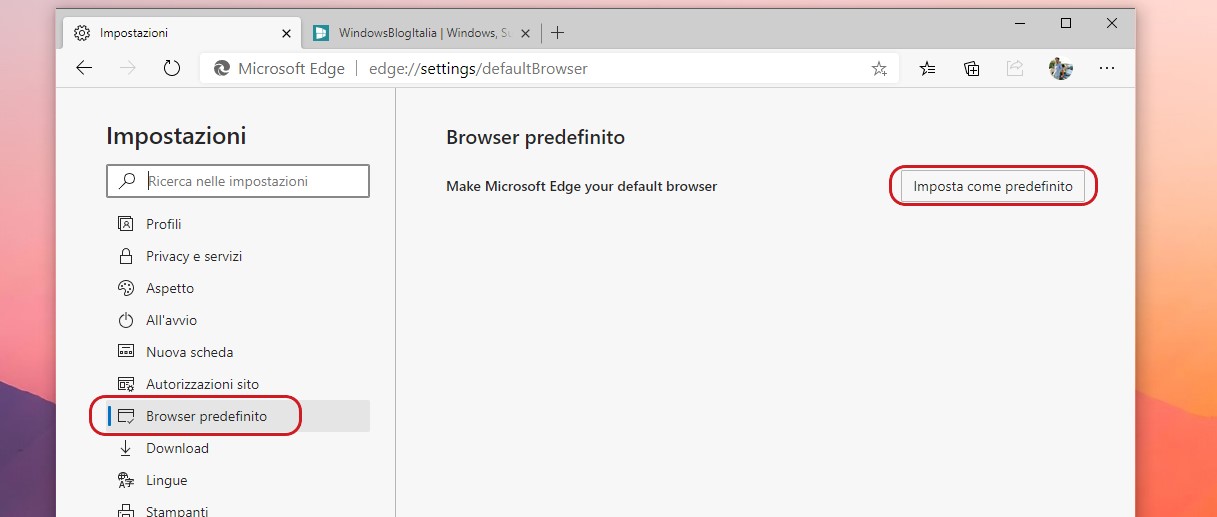Screen dimensions: 1217x517
Task: Click the Aspetto palette icon
Action: 126,288
